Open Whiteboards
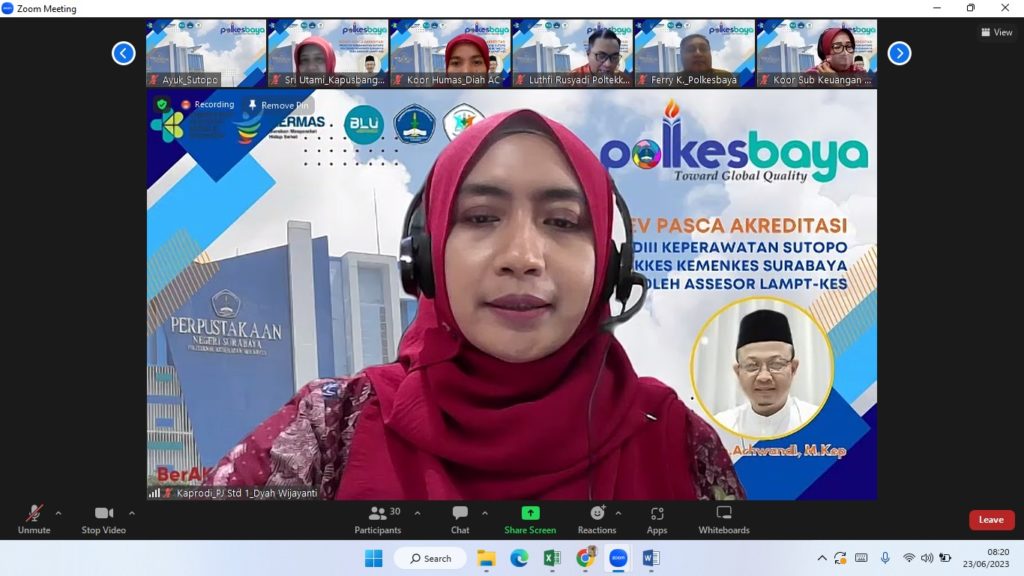 click(x=724, y=520)
